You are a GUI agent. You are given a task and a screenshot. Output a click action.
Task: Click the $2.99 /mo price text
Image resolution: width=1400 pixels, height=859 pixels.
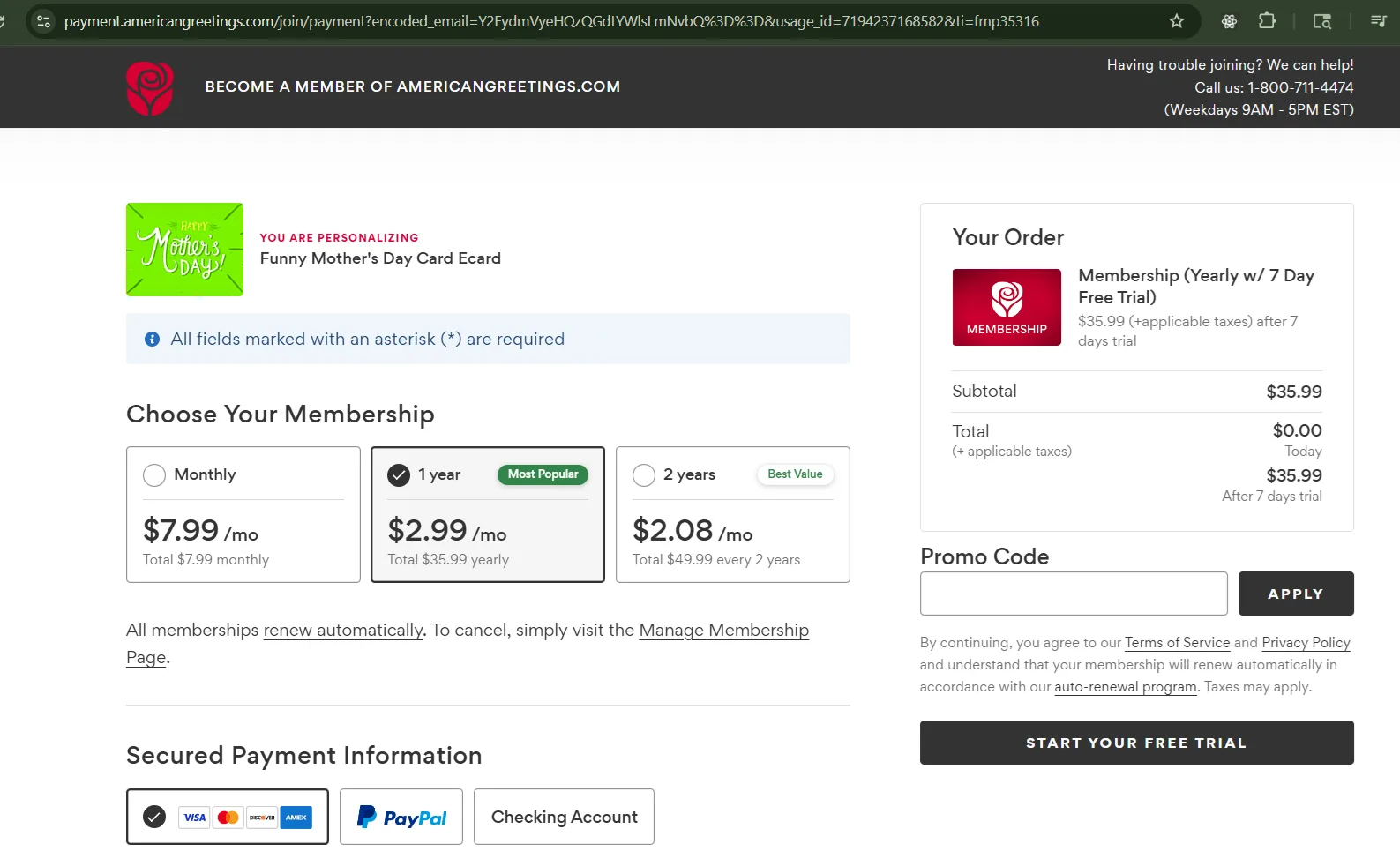[447, 530]
